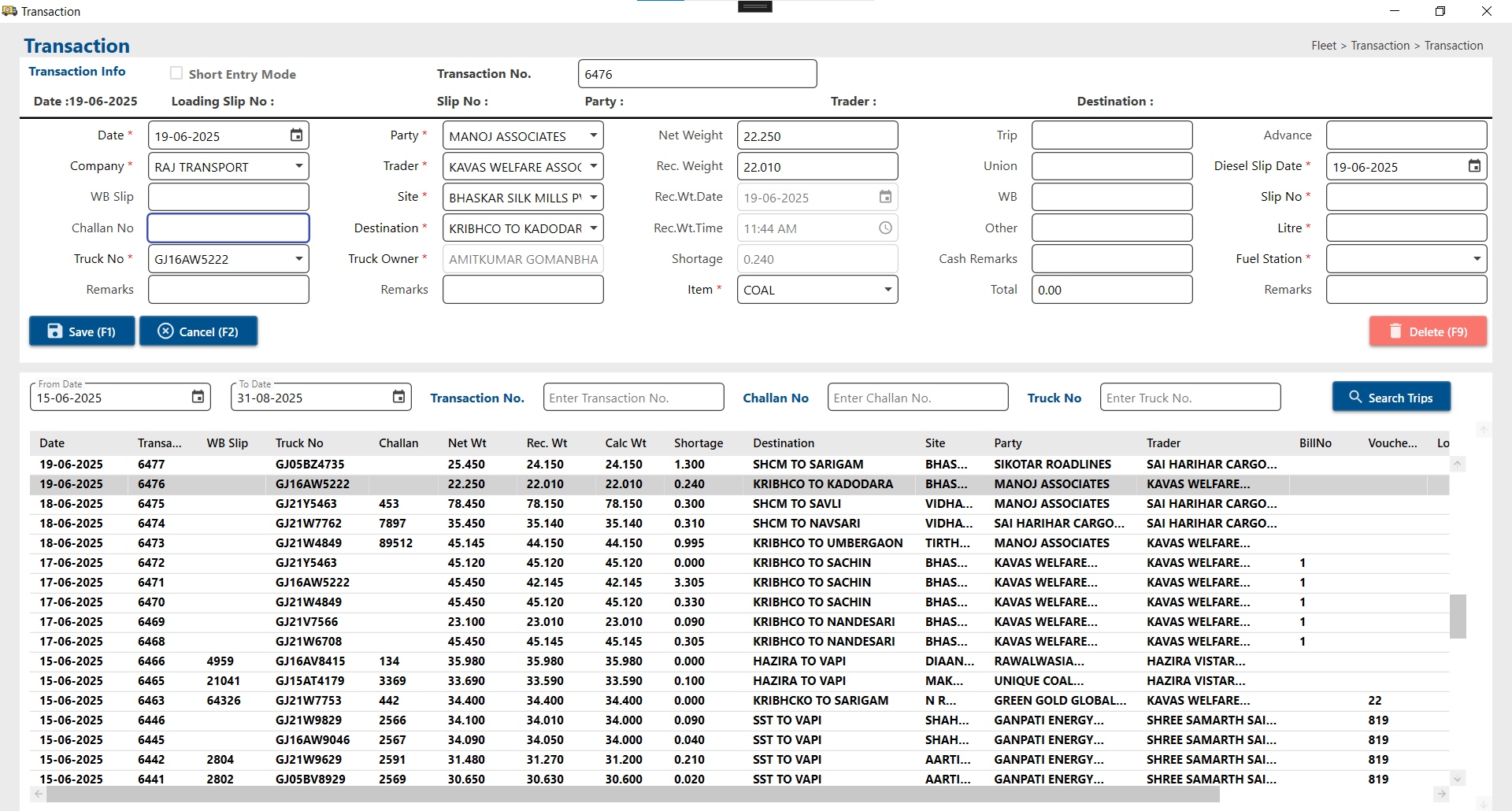Click grid scroll-down arrow
This screenshot has width=1512, height=811.
point(1458,779)
